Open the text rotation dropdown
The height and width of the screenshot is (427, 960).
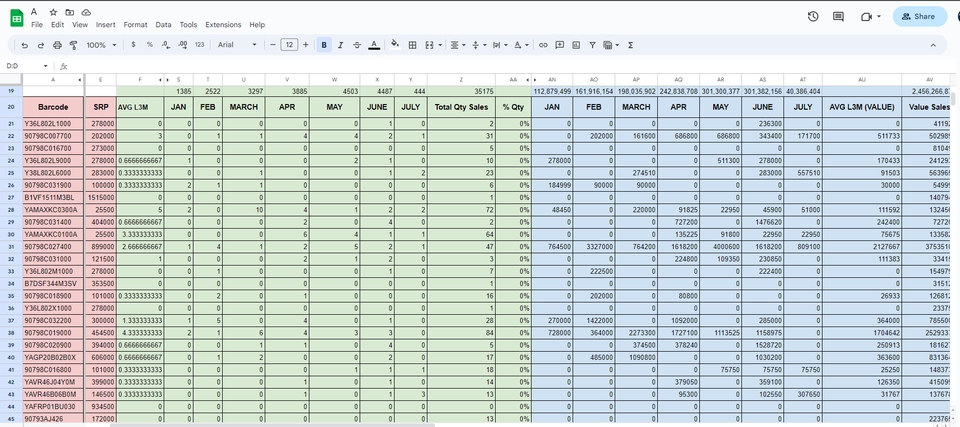point(521,45)
